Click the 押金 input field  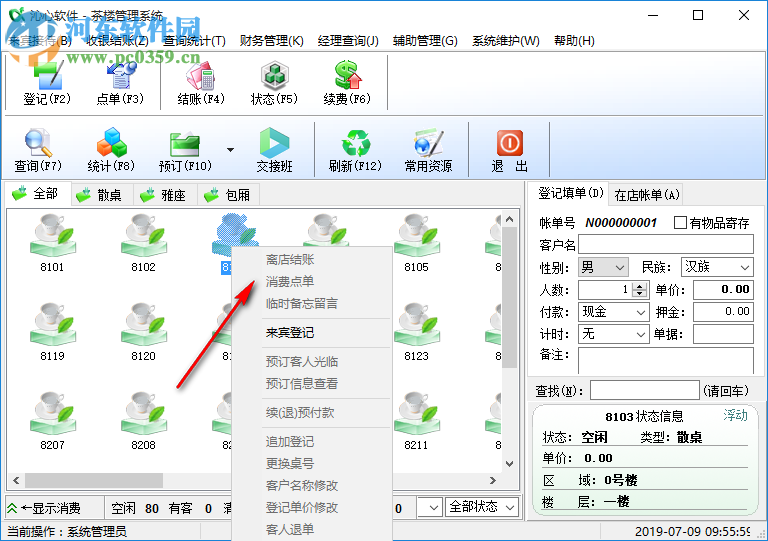723,312
